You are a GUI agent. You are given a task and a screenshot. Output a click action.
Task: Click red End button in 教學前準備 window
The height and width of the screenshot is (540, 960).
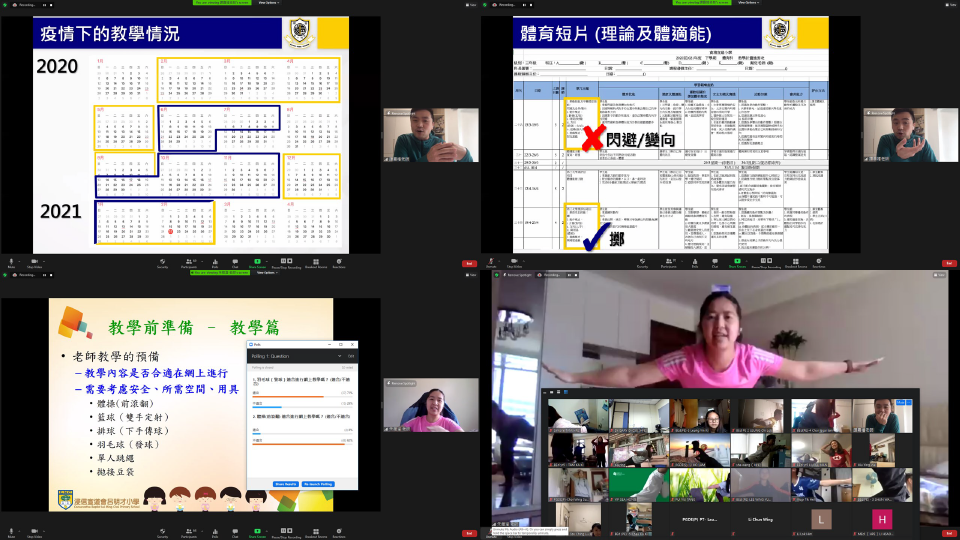click(469, 533)
